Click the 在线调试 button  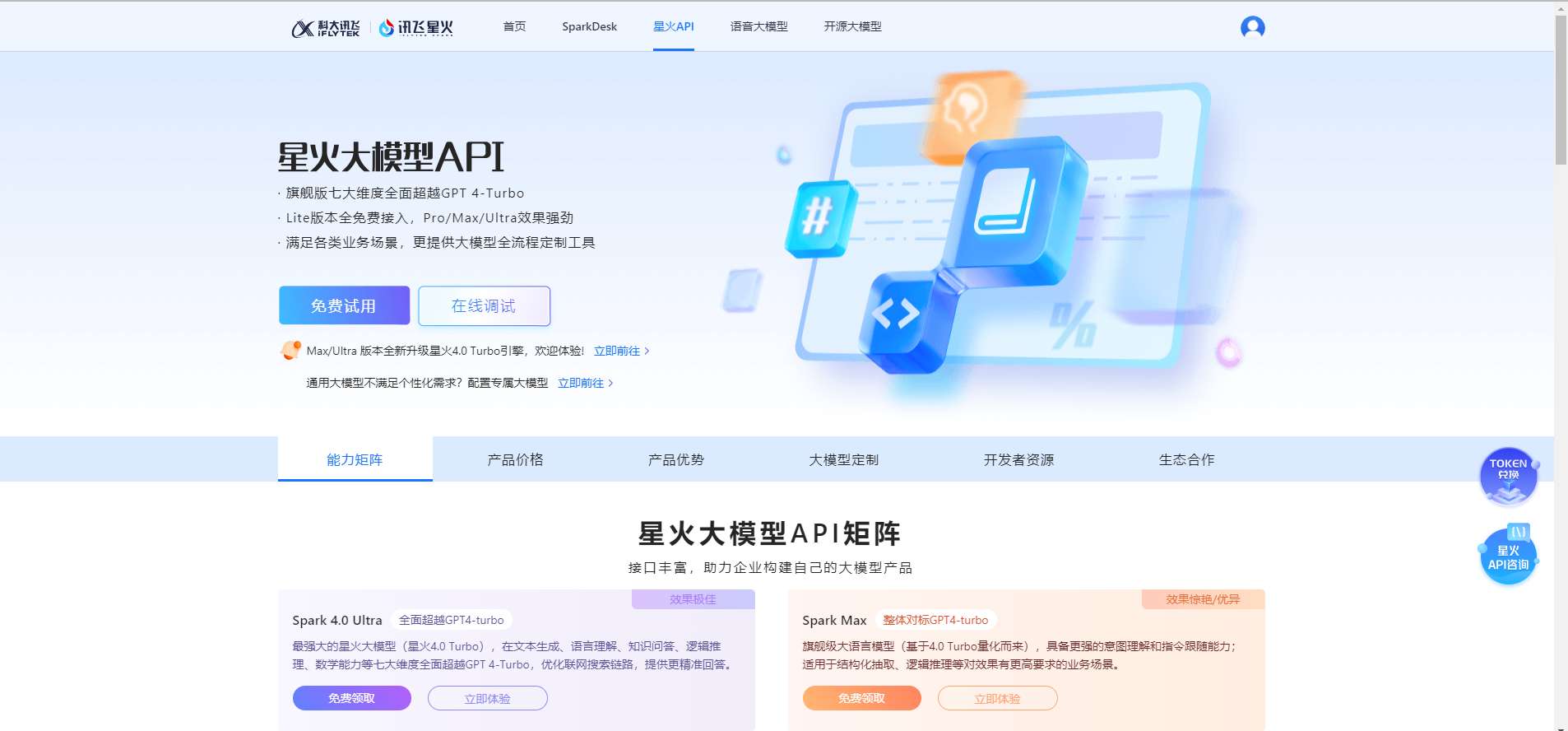(484, 305)
